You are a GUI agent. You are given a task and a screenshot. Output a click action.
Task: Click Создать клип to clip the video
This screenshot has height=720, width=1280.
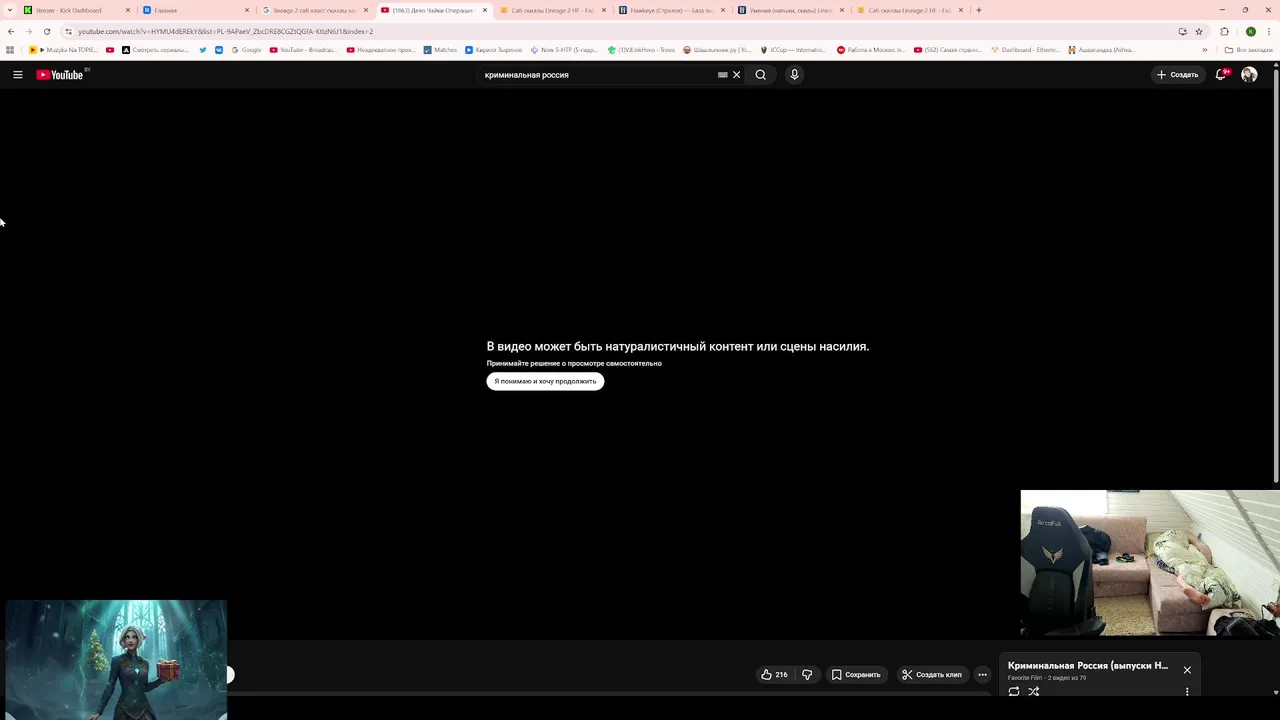coord(931,675)
